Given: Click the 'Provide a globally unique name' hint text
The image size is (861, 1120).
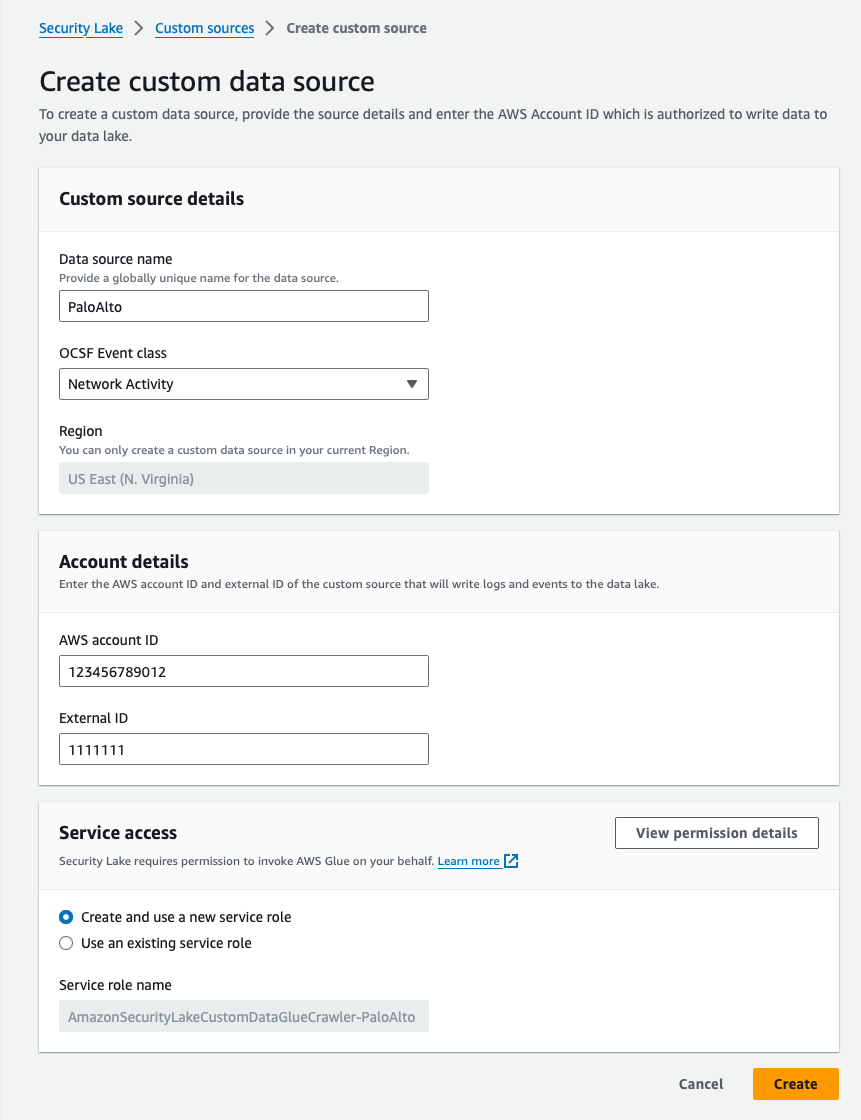Looking at the screenshot, I should pyautogui.click(x=199, y=279).
